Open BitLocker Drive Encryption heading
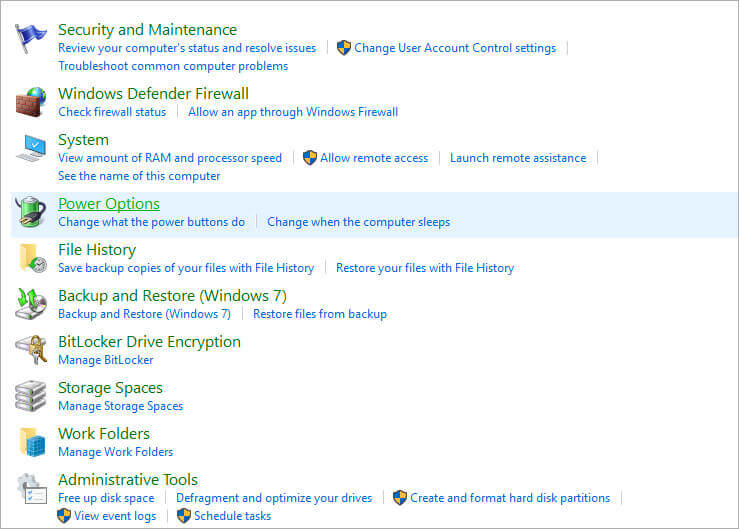 149,341
